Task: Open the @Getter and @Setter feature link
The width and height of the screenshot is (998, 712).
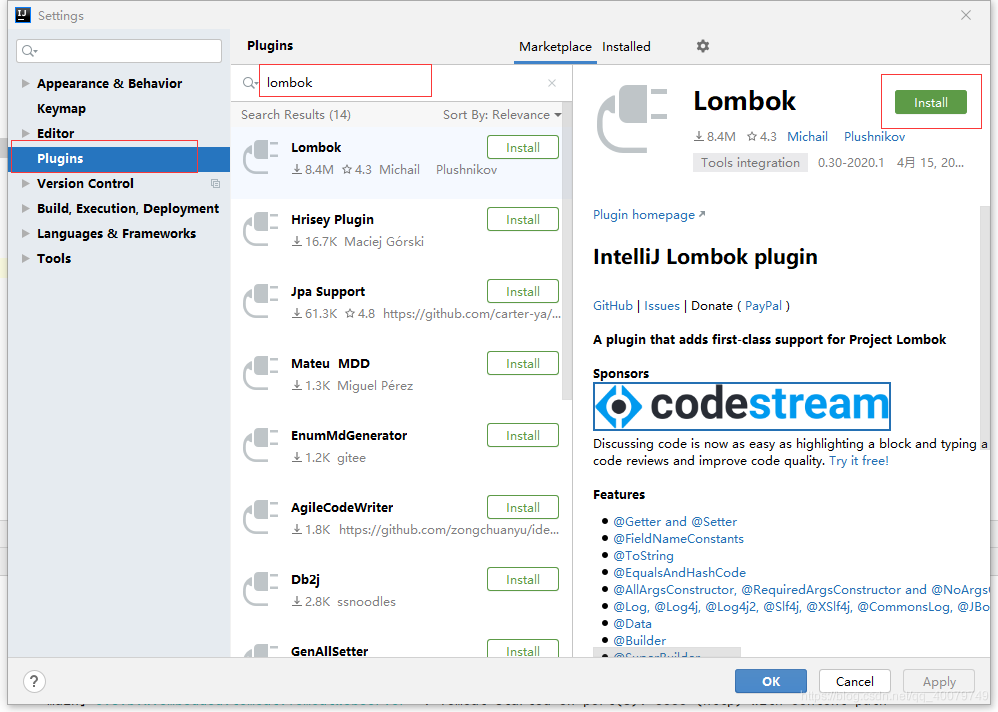Action: pyautogui.click(x=675, y=522)
